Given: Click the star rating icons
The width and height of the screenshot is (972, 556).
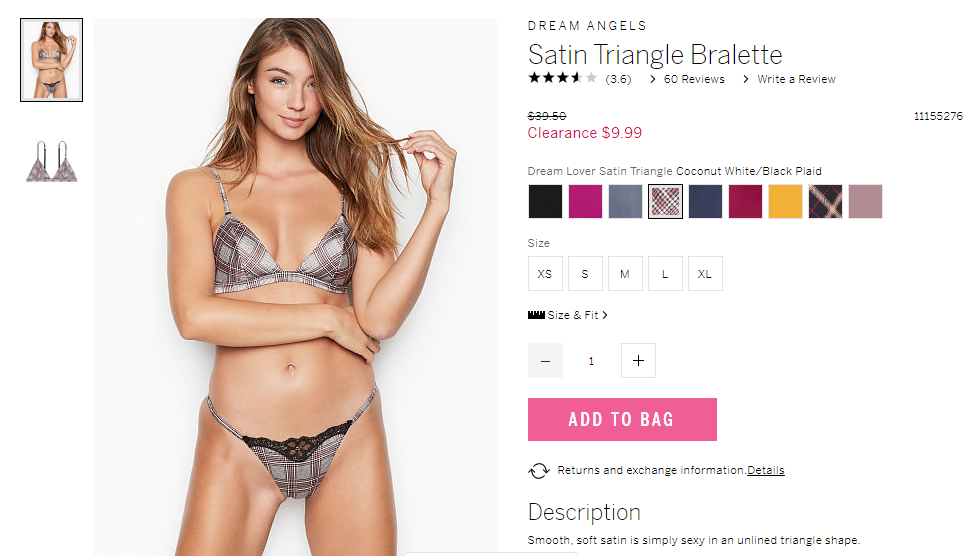Looking at the screenshot, I should 563,78.
